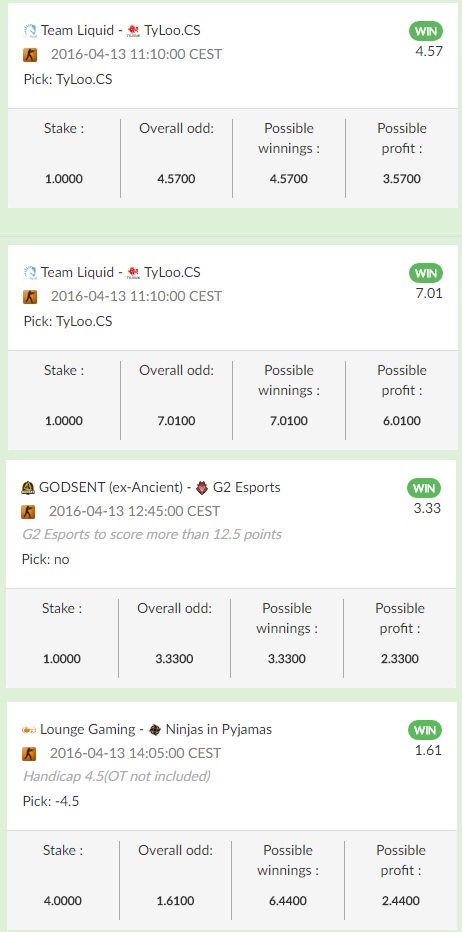Click the CS:GO game icon beside 11:10:00 in the first bet

tap(30, 55)
